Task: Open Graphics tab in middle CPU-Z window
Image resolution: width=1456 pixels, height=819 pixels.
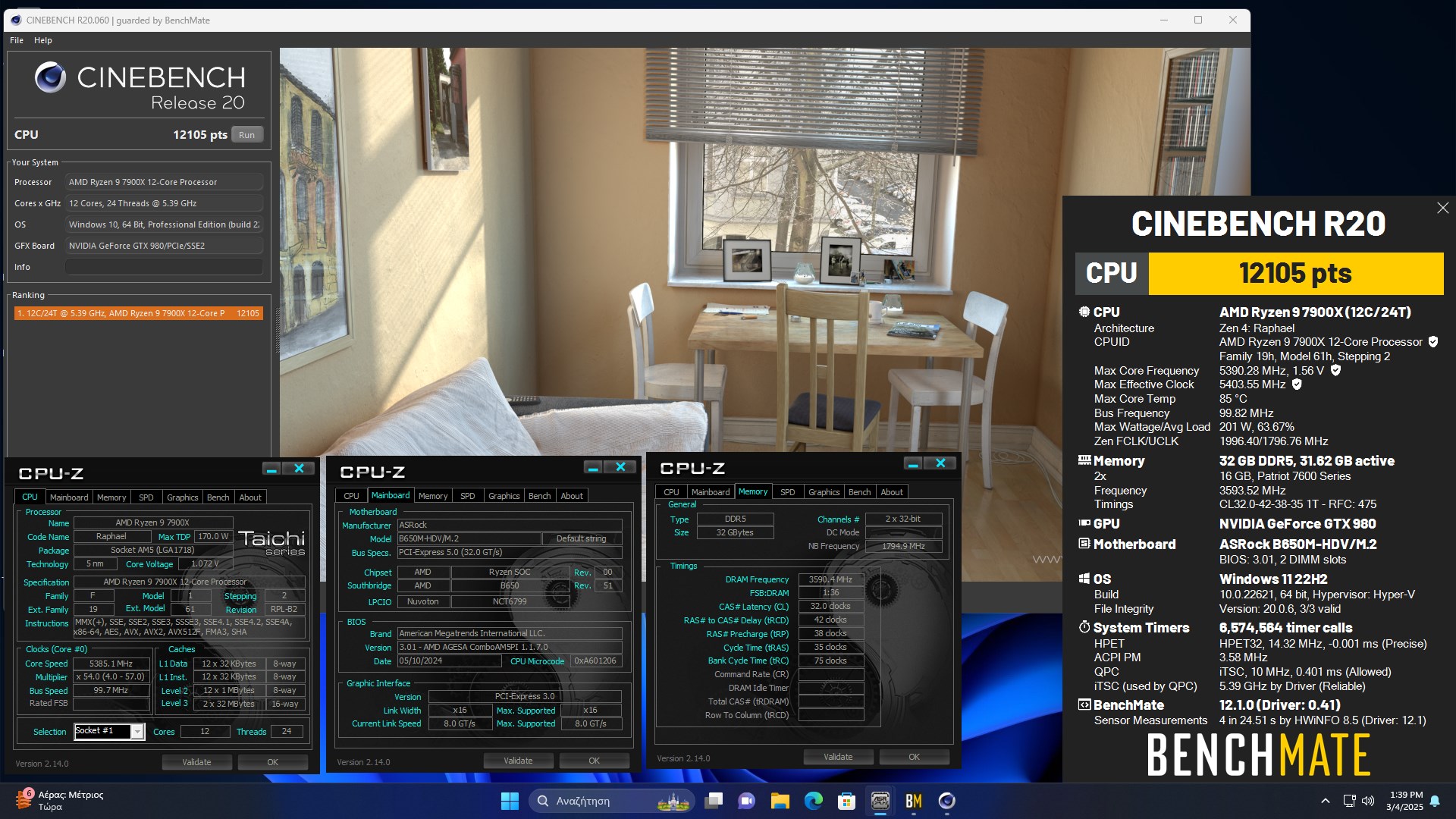Action: point(504,496)
